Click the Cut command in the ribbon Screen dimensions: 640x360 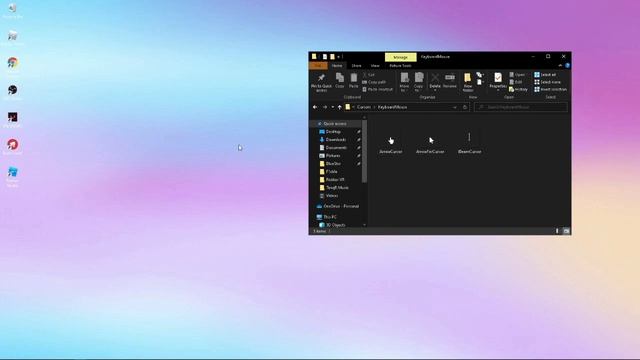click(x=369, y=75)
